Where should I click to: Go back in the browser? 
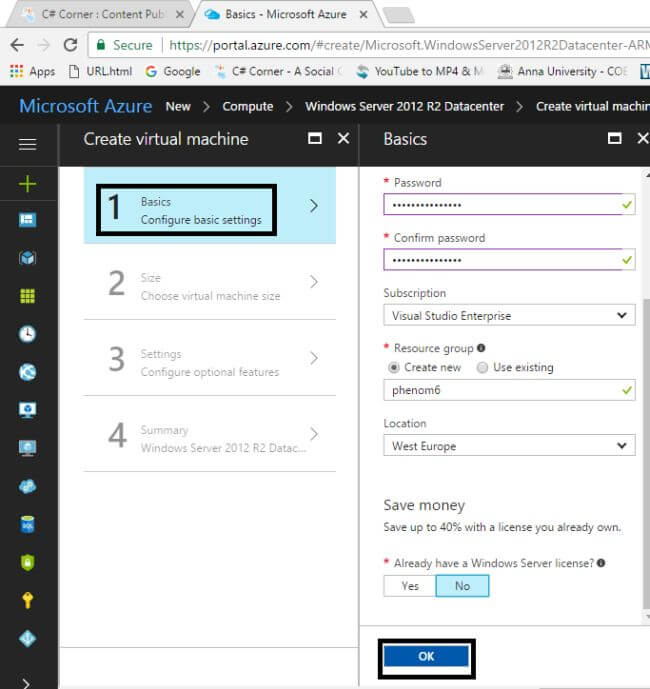(x=17, y=45)
